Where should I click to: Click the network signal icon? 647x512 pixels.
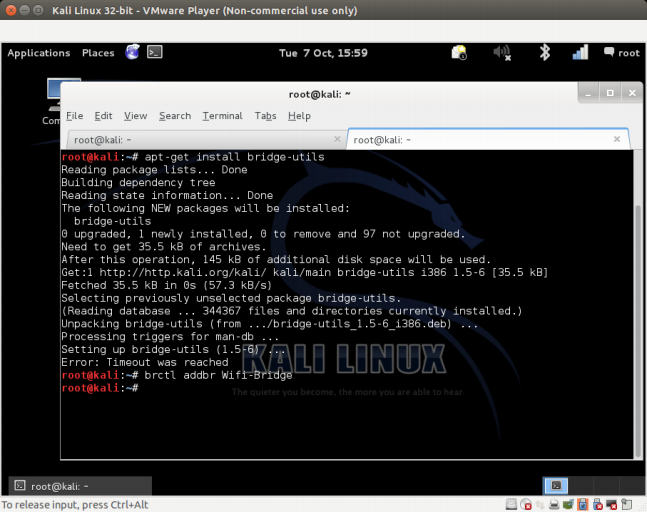[x=580, y=53]
